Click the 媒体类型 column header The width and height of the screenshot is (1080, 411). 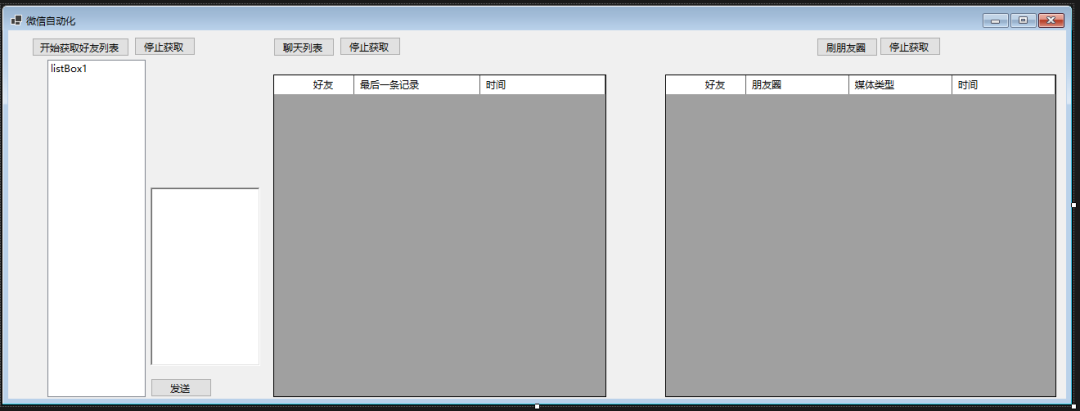(x=900, y=85)
